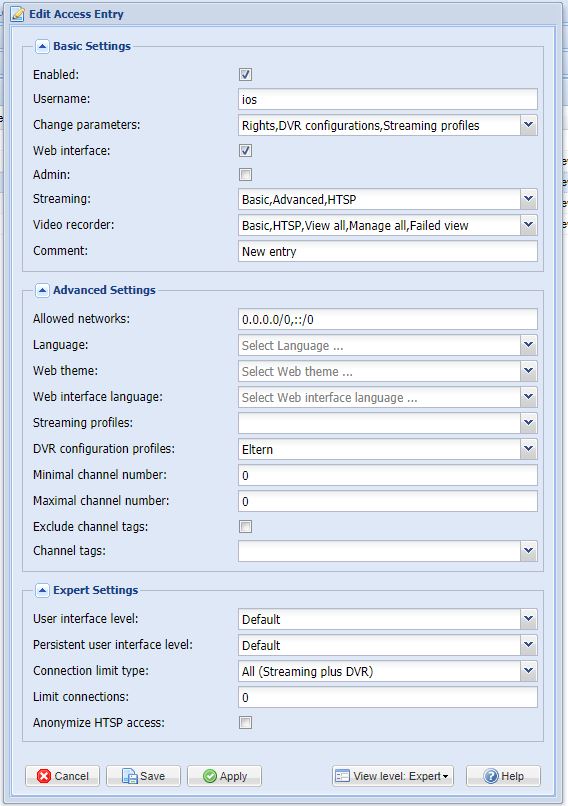Toggle the Web interface checkbox
Image resolution: width=568 pixels, height=806 pixels.
click(245, 151)
